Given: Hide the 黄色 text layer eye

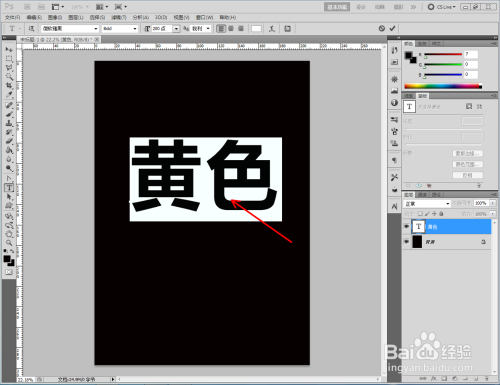Looking at the screenshot, I should (x=406, y=226).
